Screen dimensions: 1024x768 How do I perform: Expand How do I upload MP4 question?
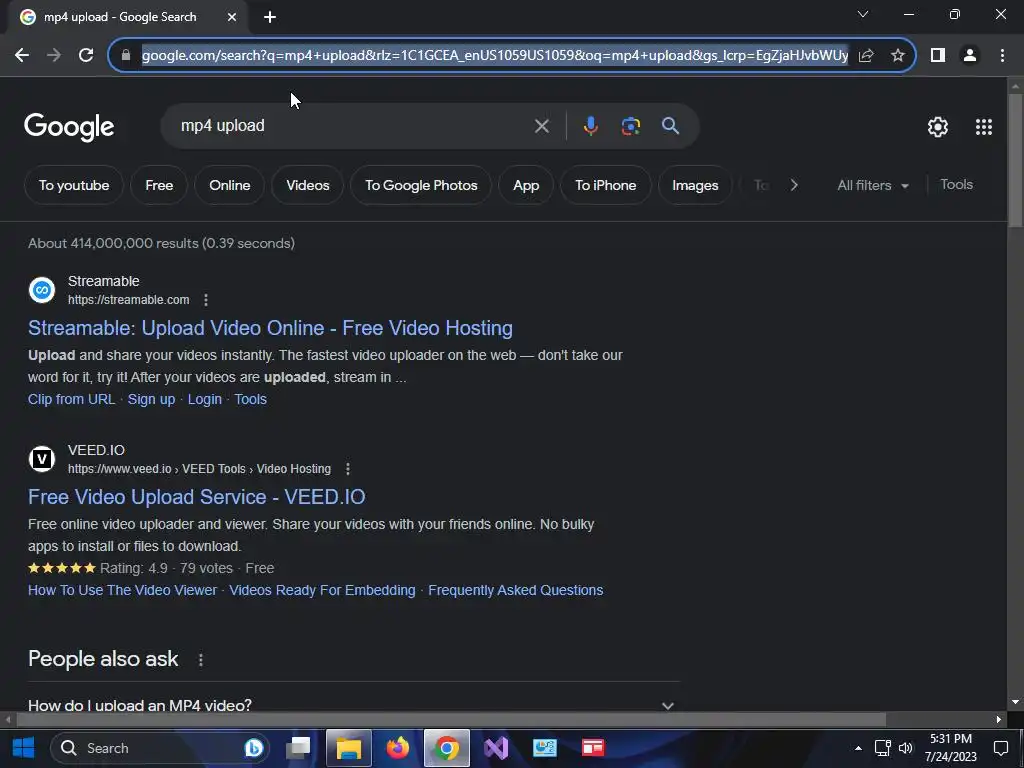pos(353,705)
